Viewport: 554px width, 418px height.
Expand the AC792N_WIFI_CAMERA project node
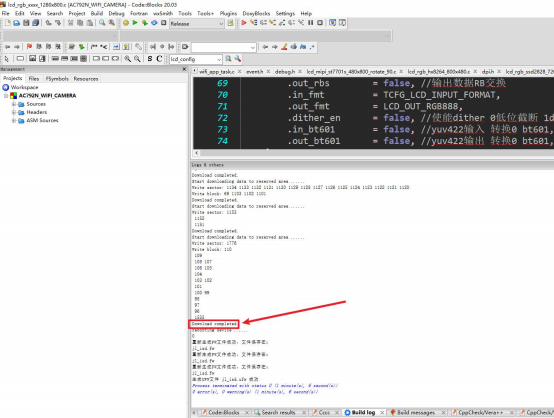[6, 96]
